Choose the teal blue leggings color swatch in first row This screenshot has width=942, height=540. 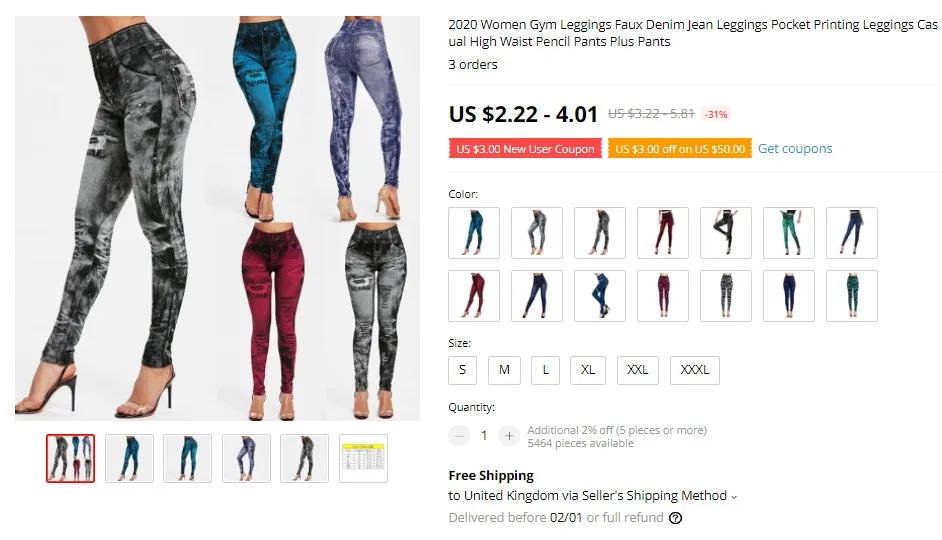474,233
